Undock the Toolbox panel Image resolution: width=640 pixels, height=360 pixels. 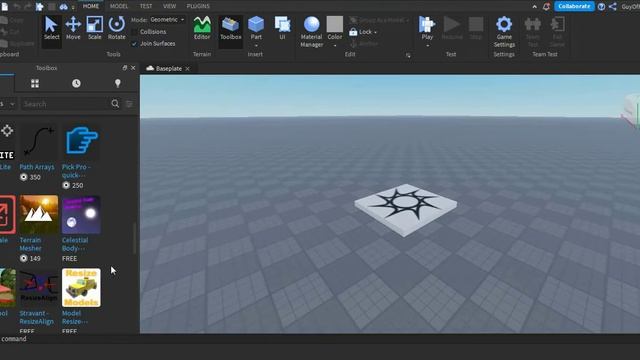coord(124,68)
